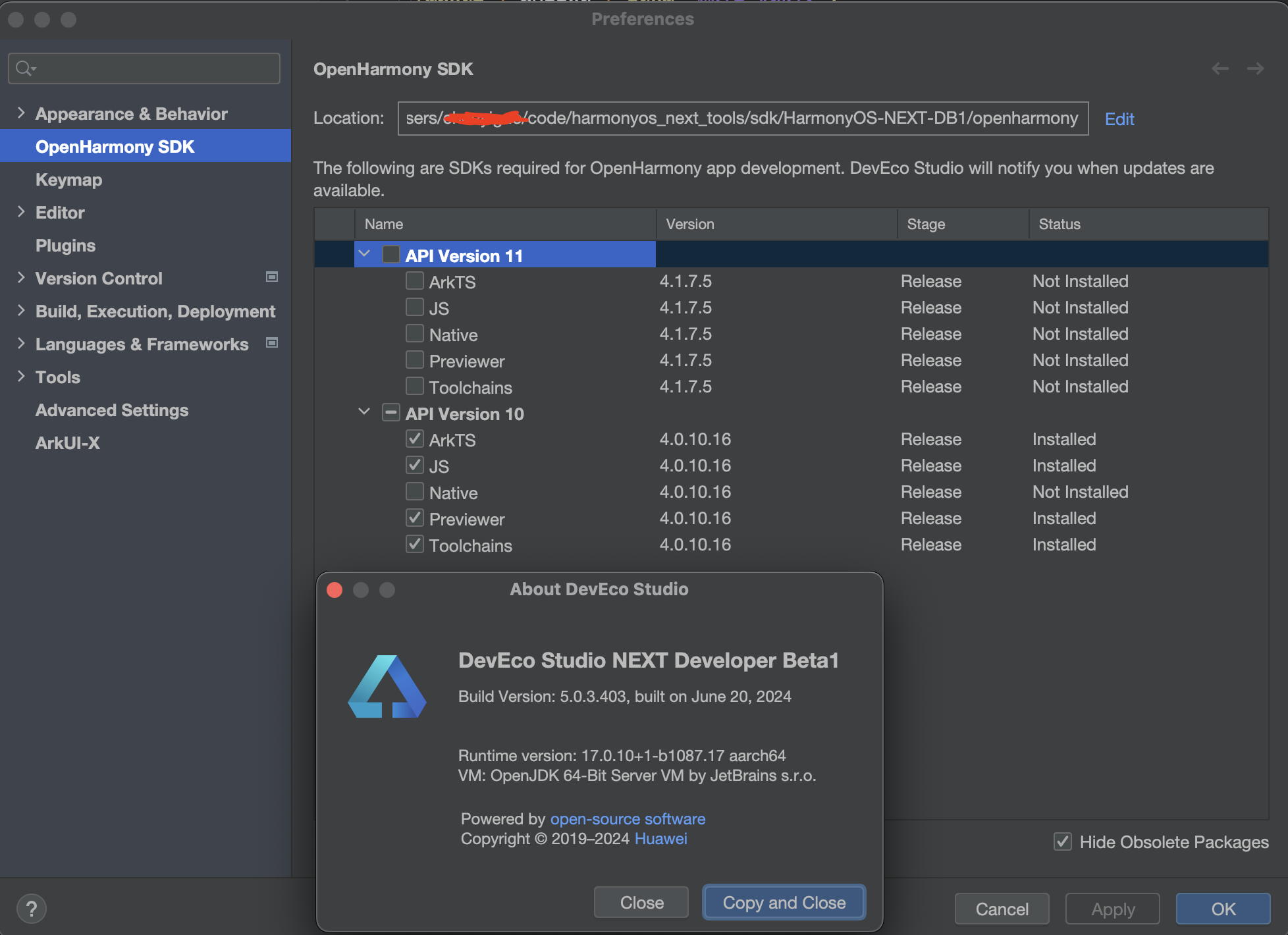The width and height of the screenshot is (1288, 935).
Task: Click Build Version 5.0.3.403 text
Action: pyautogui.click(x=625, y=696)
